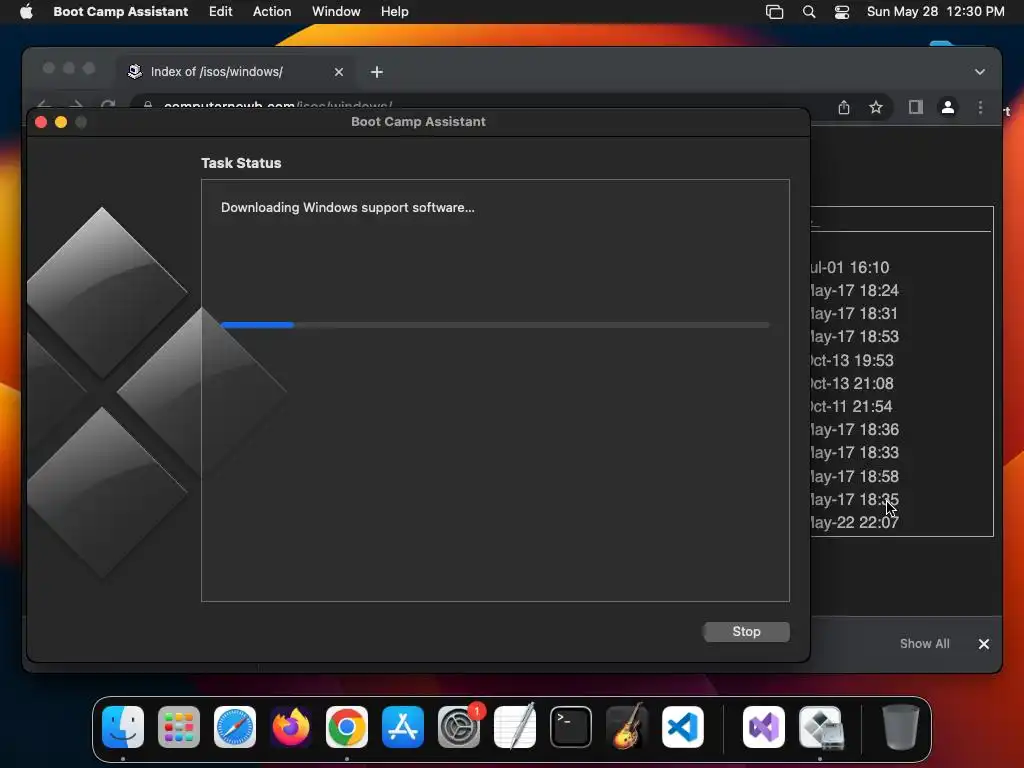Close the Boot Camp Assistant window

(40, 122)
